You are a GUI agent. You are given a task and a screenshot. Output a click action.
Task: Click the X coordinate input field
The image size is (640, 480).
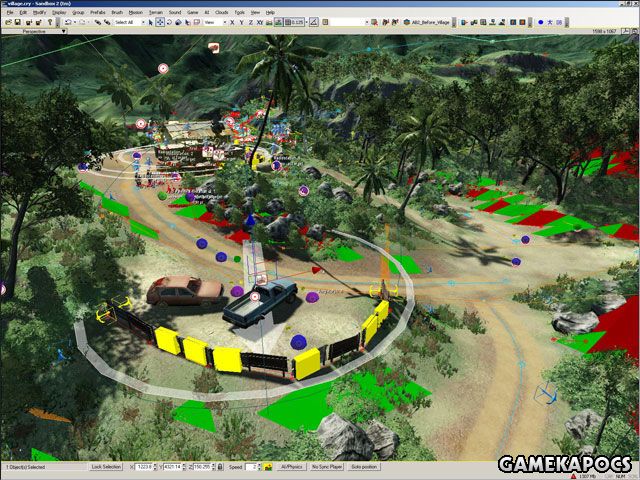(143, 467)
